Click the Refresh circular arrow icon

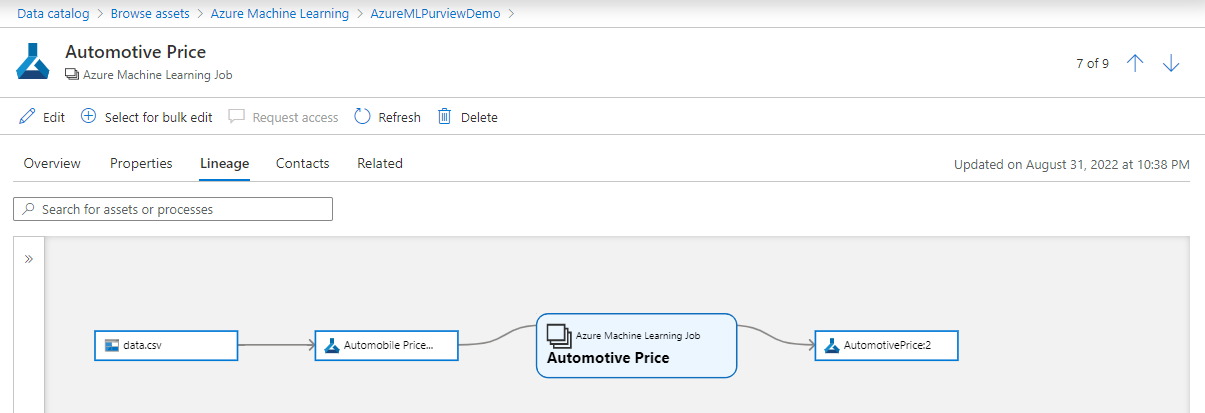coord(363,117)
